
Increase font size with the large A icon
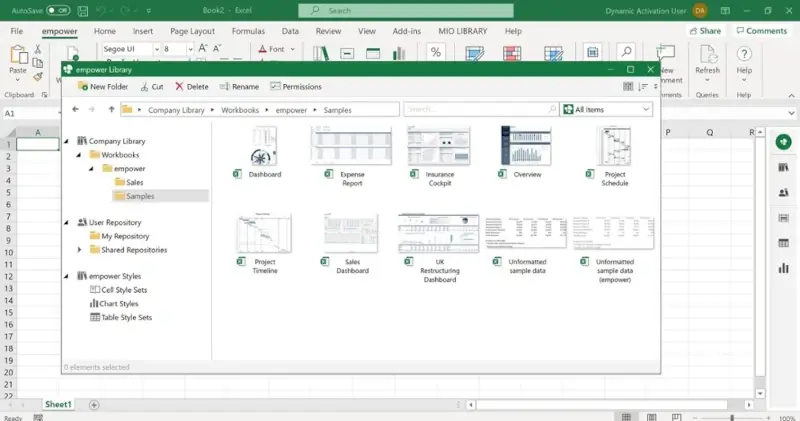pyautogui.click(x=203, y=48)
